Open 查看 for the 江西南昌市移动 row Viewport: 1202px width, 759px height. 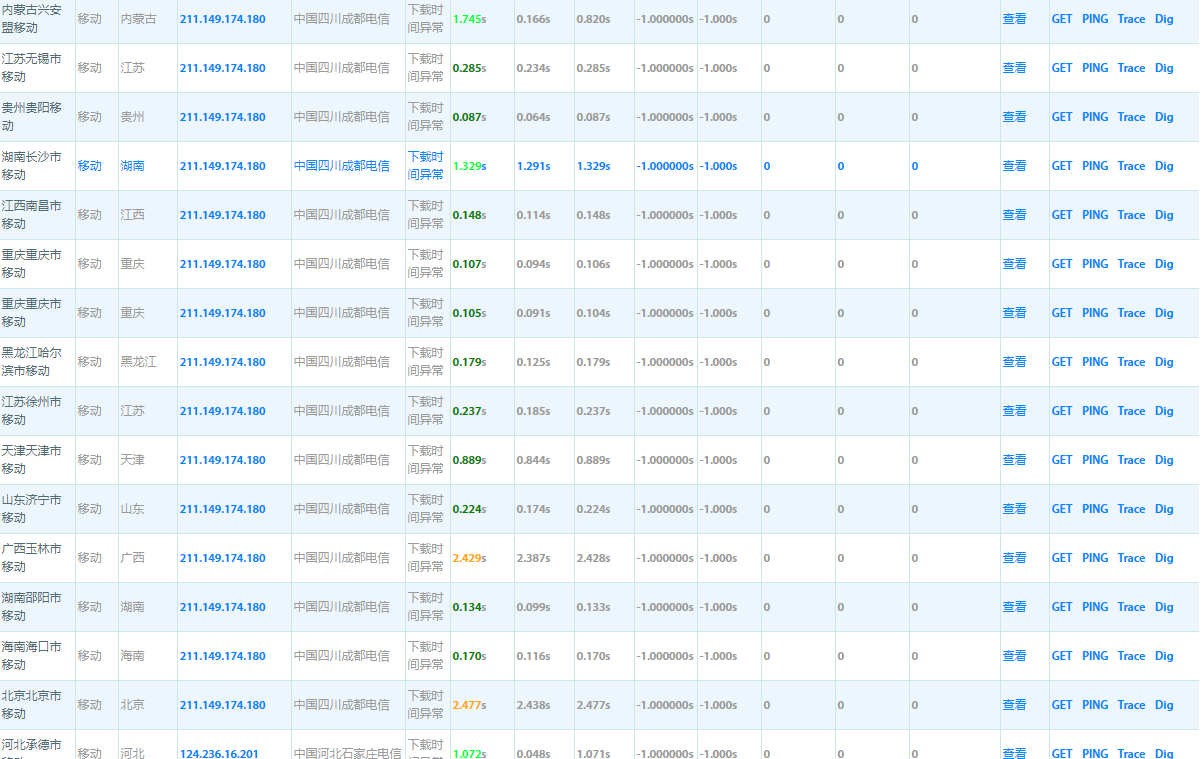[x=1014, y=215]
